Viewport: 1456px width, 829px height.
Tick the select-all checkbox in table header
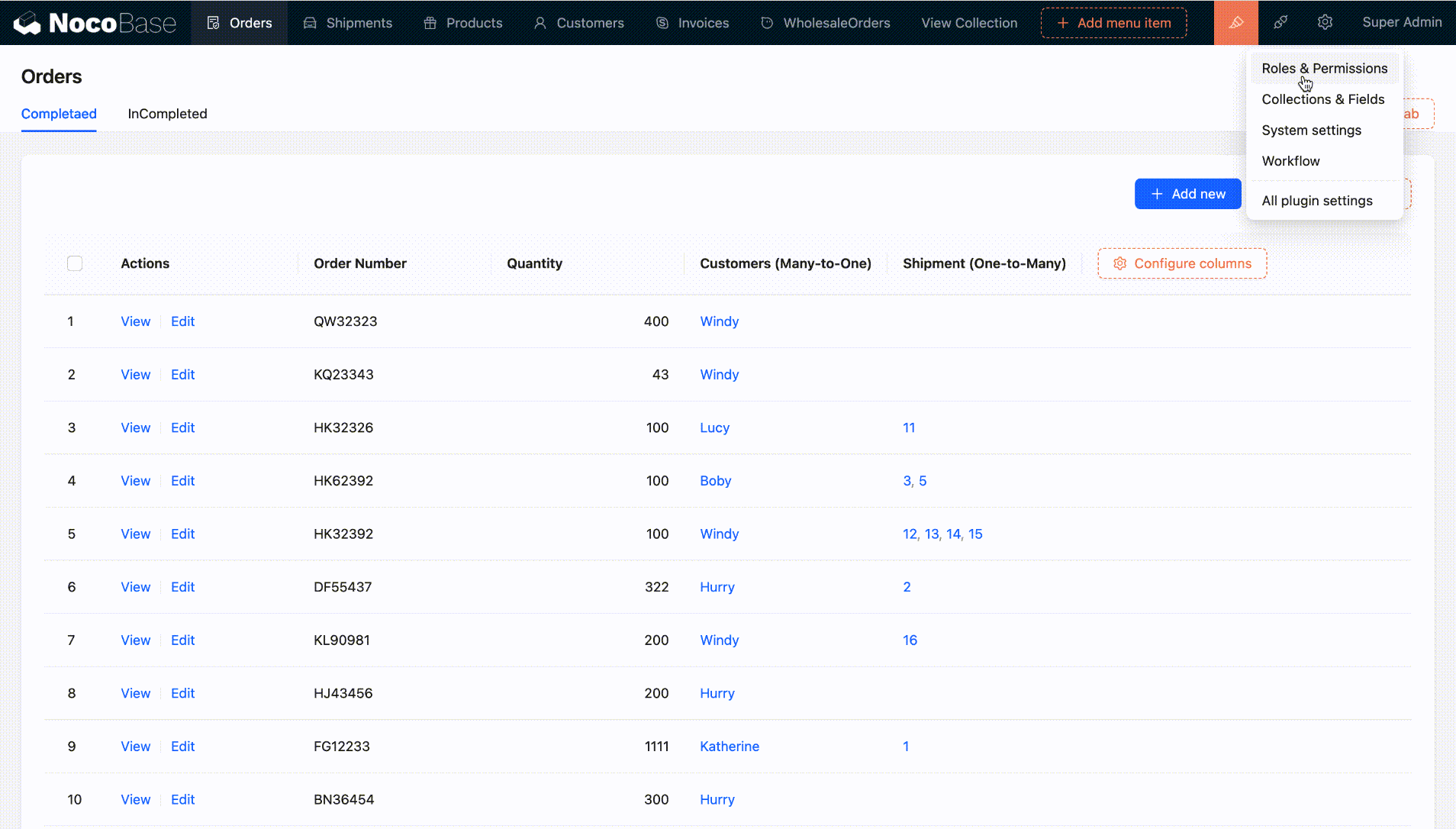75,263
